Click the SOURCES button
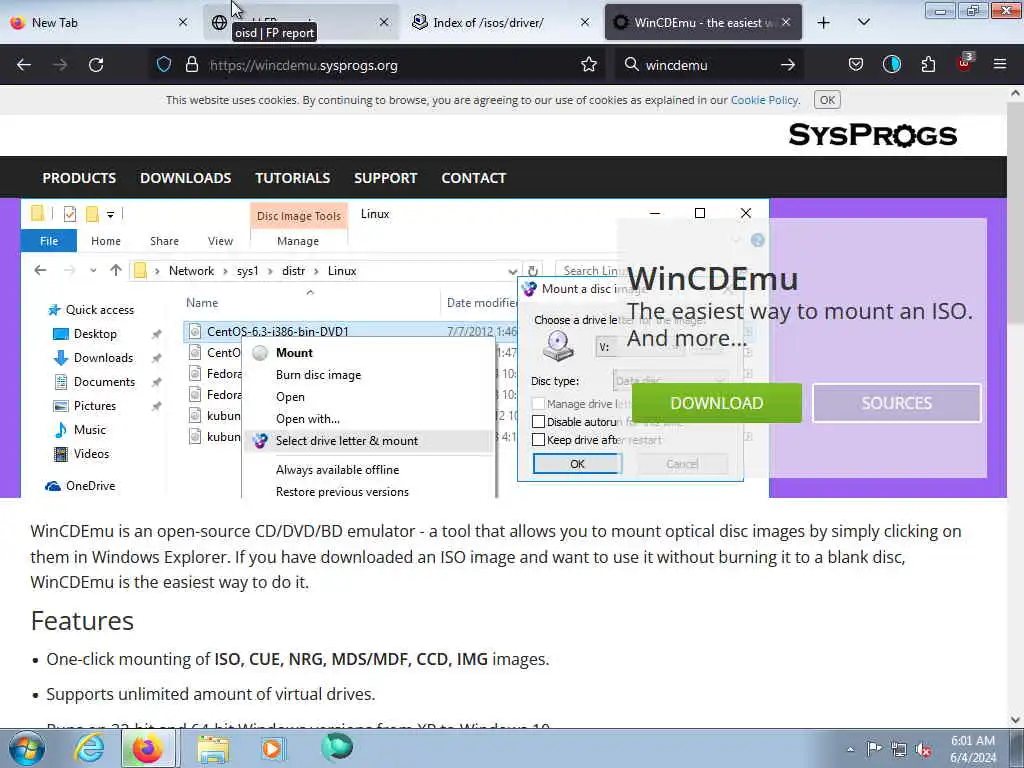The width and height of the screenshot is (1024, 768). [x=897, y=403]
